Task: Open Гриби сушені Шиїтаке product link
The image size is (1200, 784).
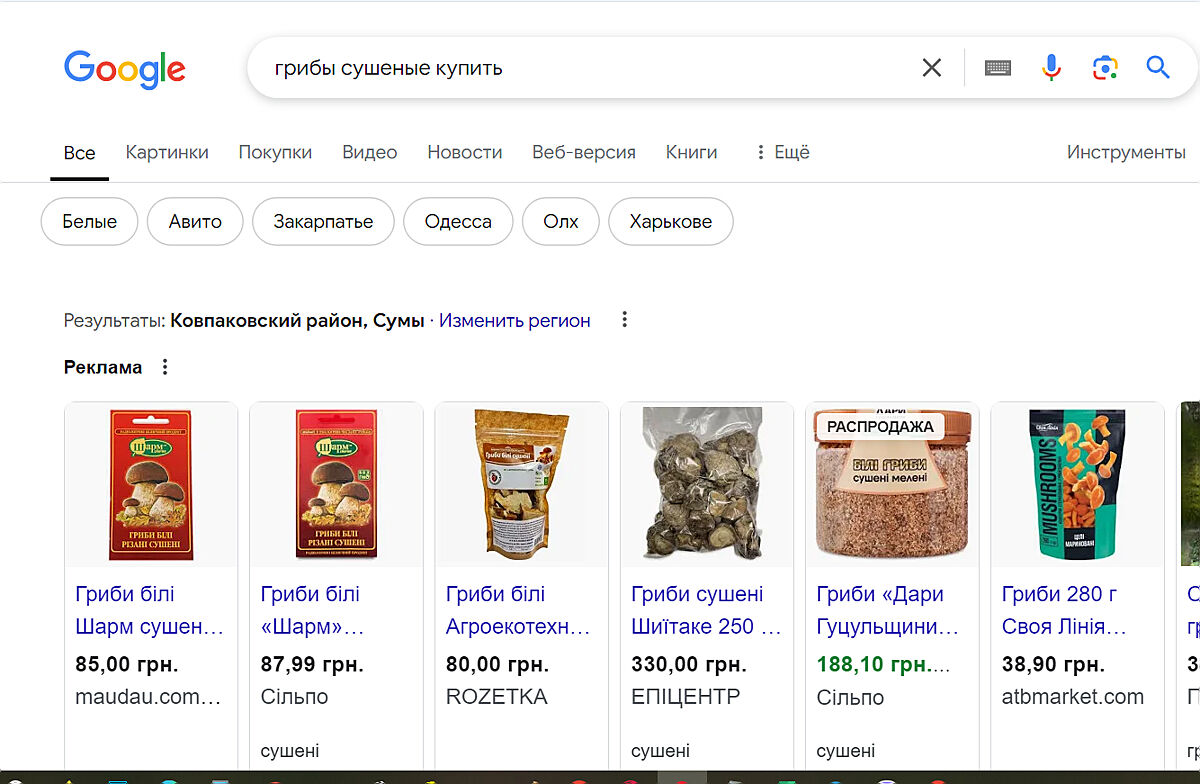Action: tap(706, 610)
